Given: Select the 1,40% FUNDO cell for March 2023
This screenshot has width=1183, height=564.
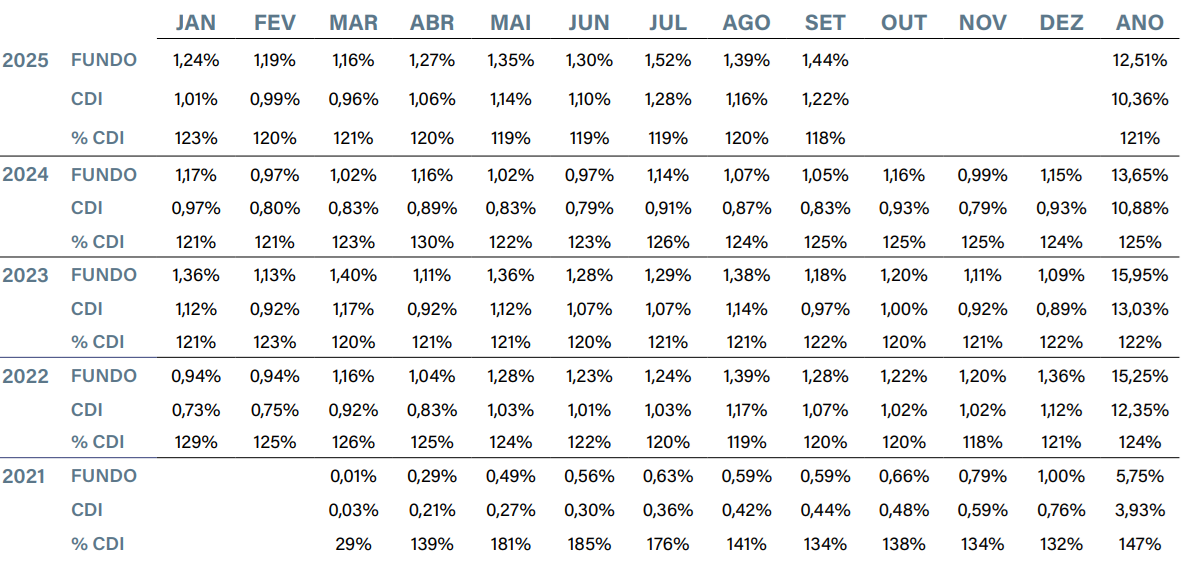Looking at the screenshot, I should 353,275.
